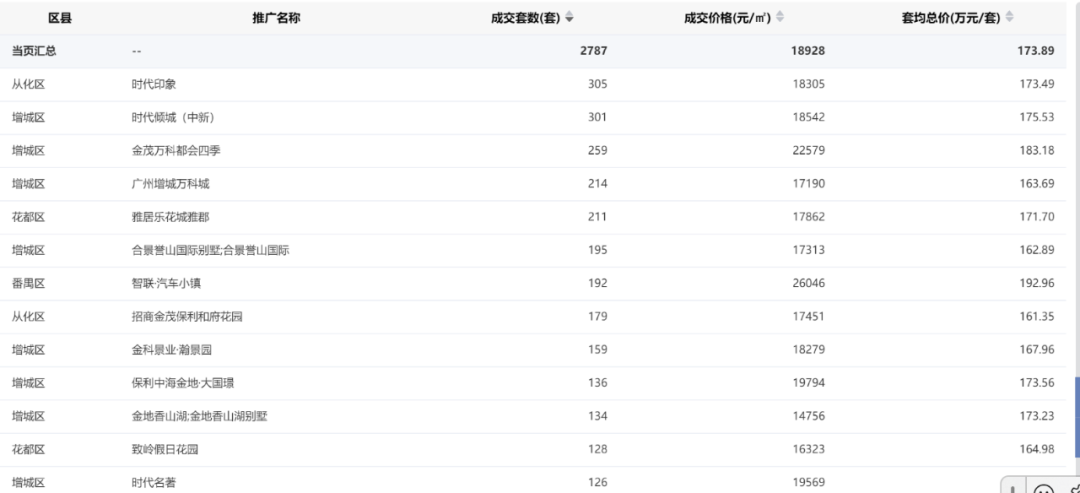Select project name 时代倾城（中新）

174,117
